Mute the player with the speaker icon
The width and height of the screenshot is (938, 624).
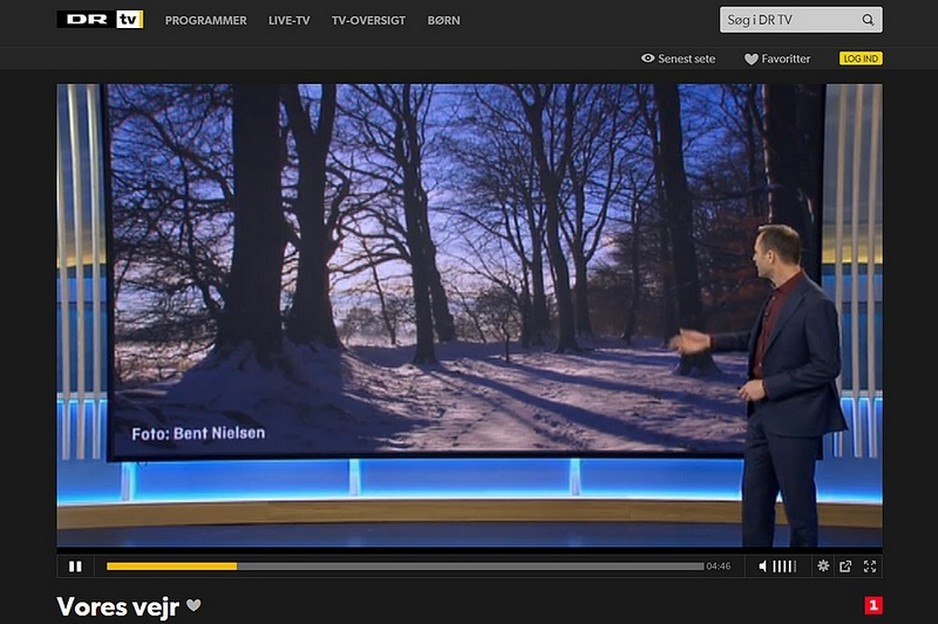(x=762, y=566)
